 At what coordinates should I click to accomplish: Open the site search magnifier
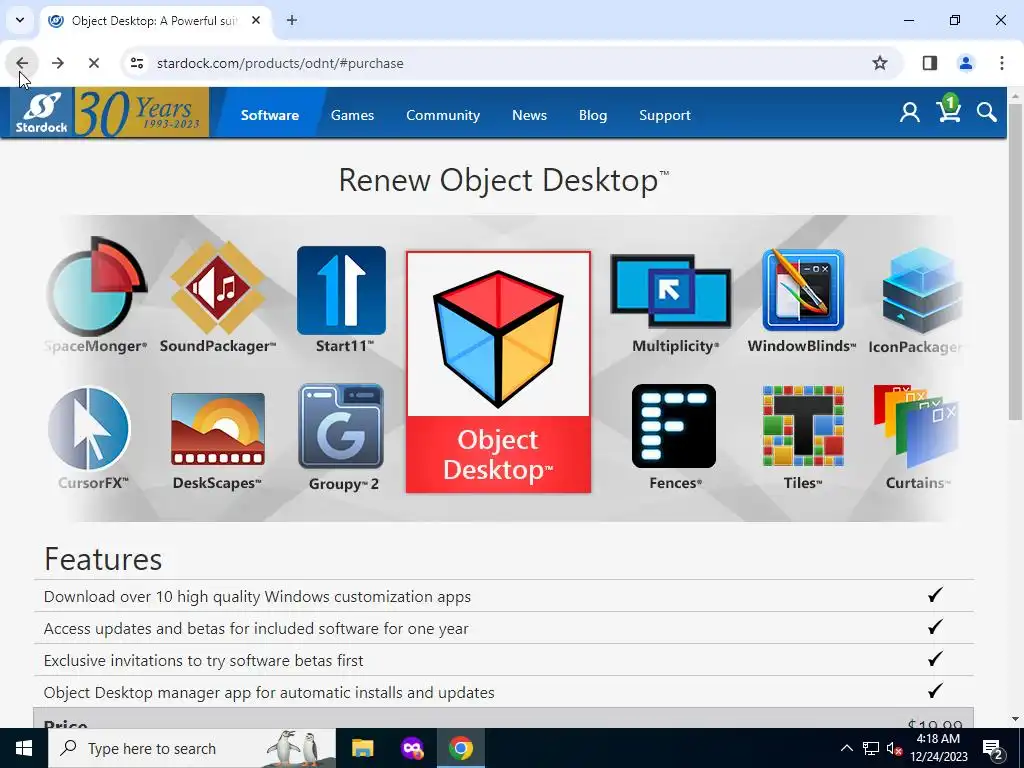(x=987, y=112)
